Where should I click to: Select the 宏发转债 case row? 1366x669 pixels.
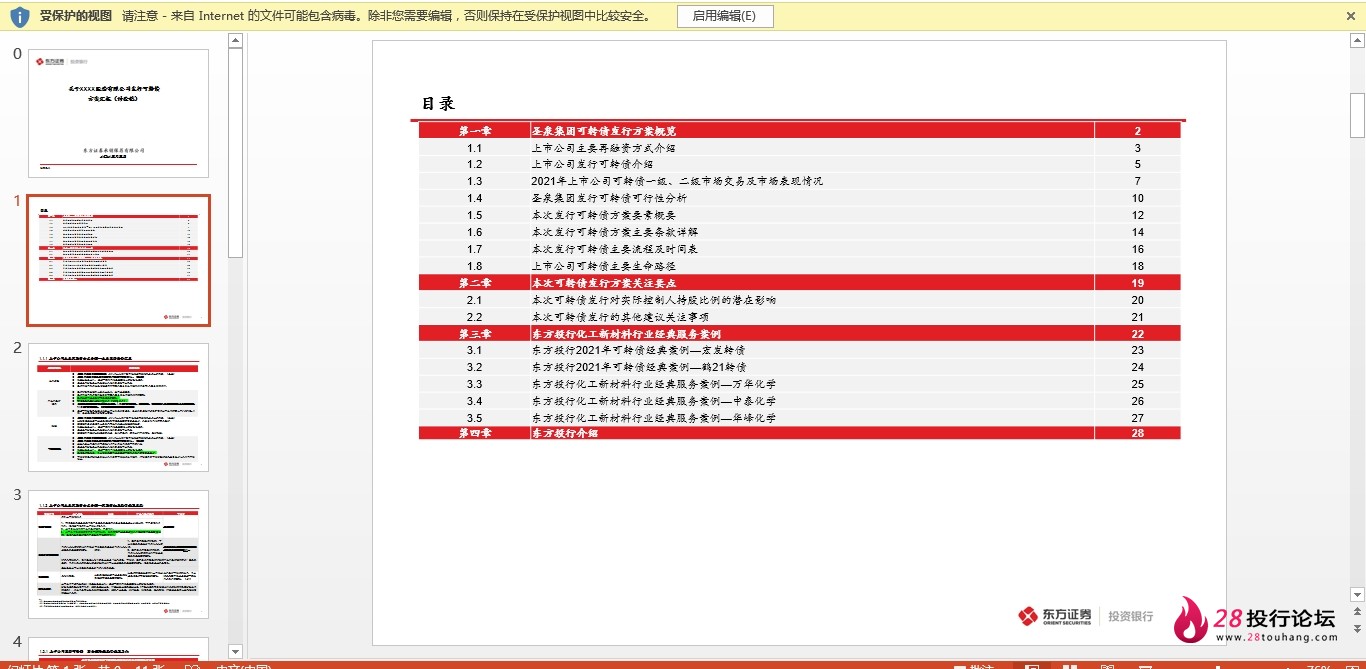(800, 350)
